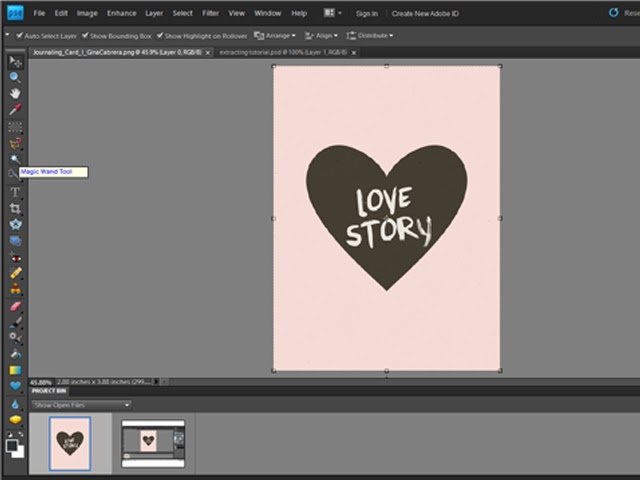Select the Horizontal Type tool
Viewport: 640px width, 480px height.
(15, 192)
